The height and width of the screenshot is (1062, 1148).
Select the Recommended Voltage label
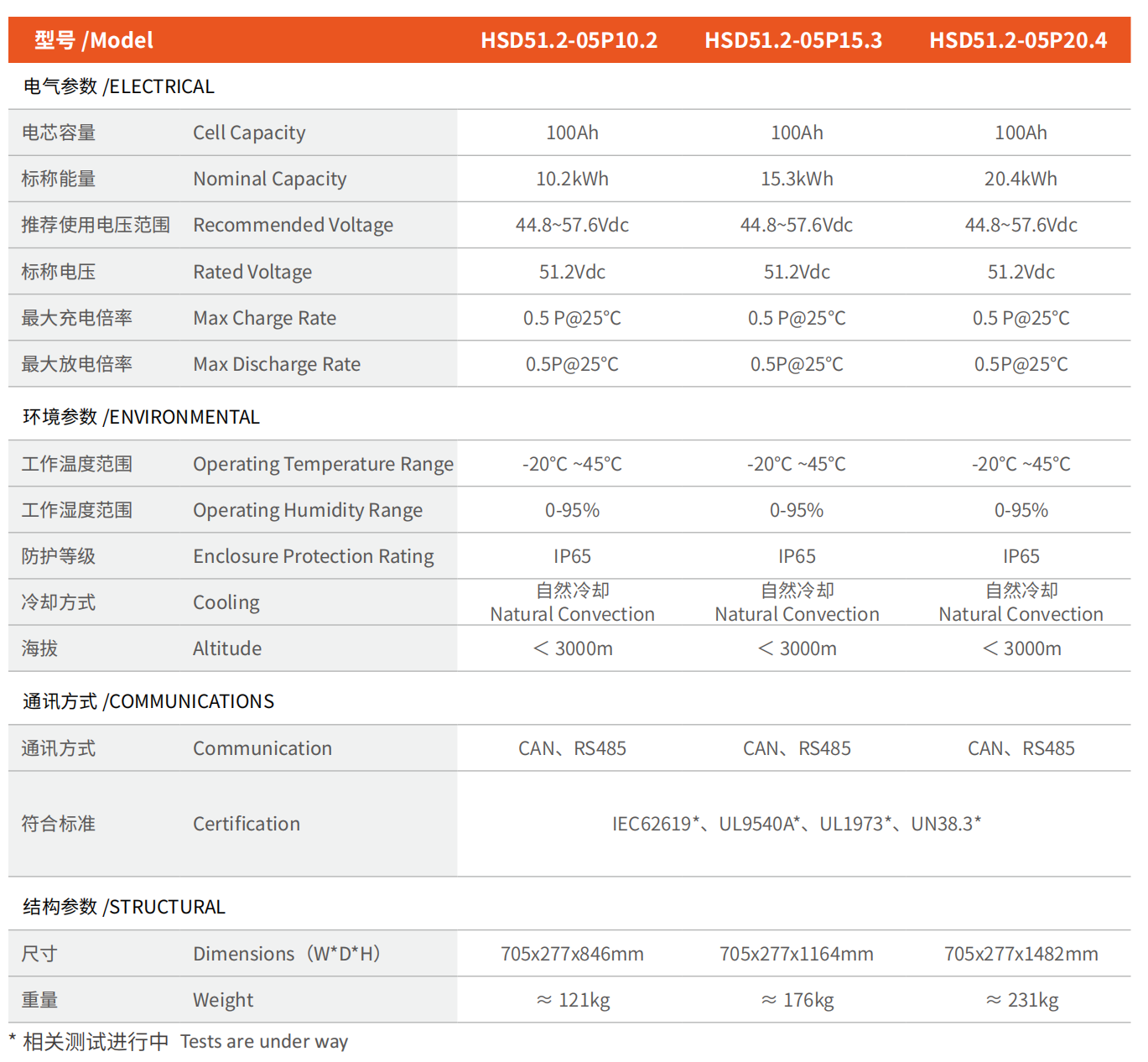pos(293,225)
